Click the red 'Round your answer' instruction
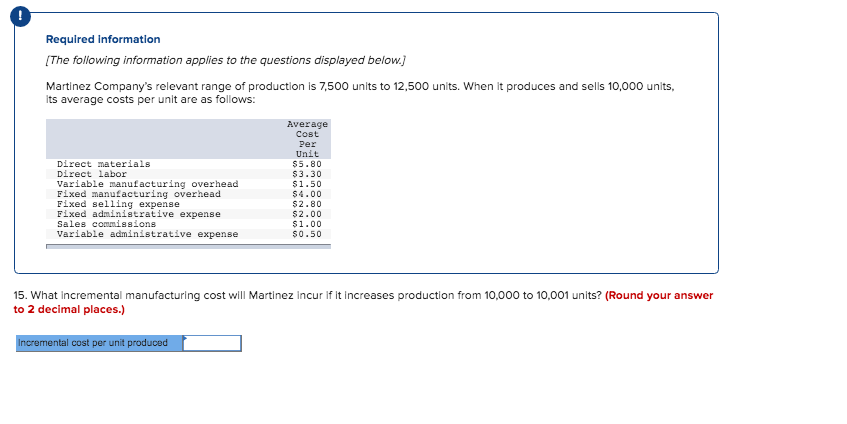 (364, 302)
